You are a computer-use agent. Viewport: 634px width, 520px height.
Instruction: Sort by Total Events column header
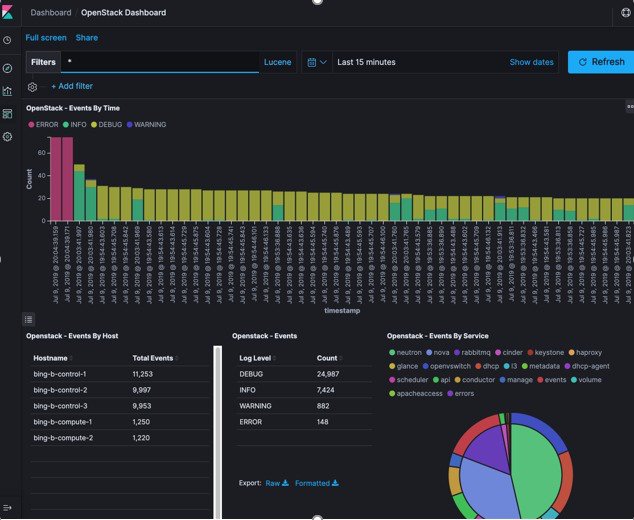coord(153,358)
